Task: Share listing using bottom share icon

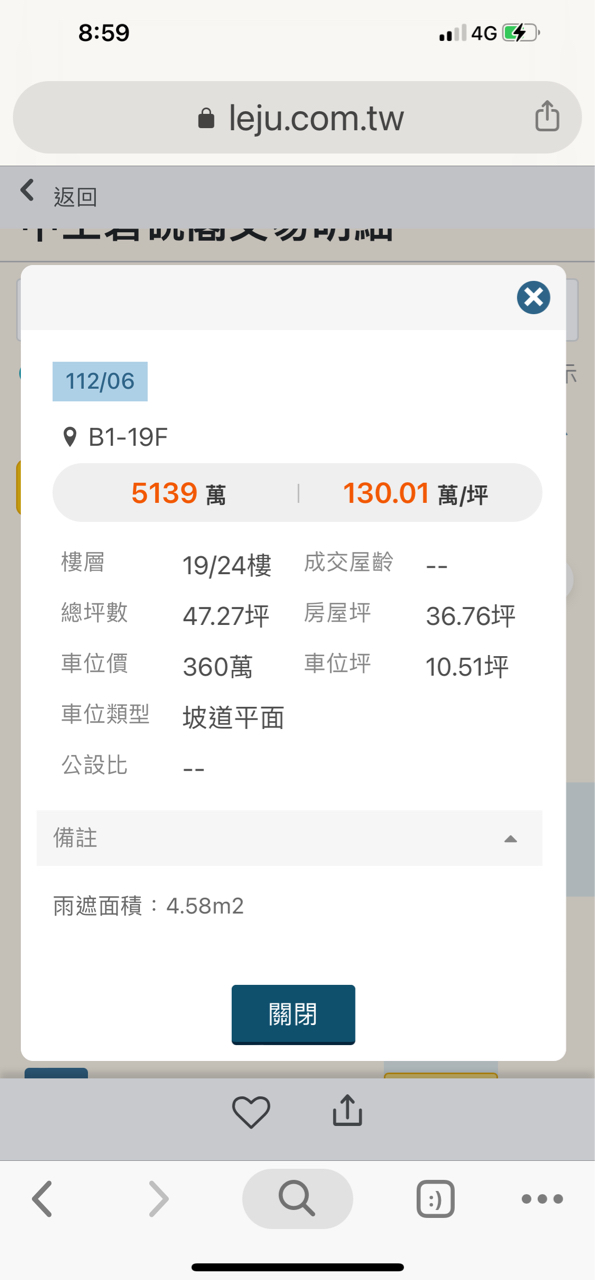Action: click(x=347, y=1110)
